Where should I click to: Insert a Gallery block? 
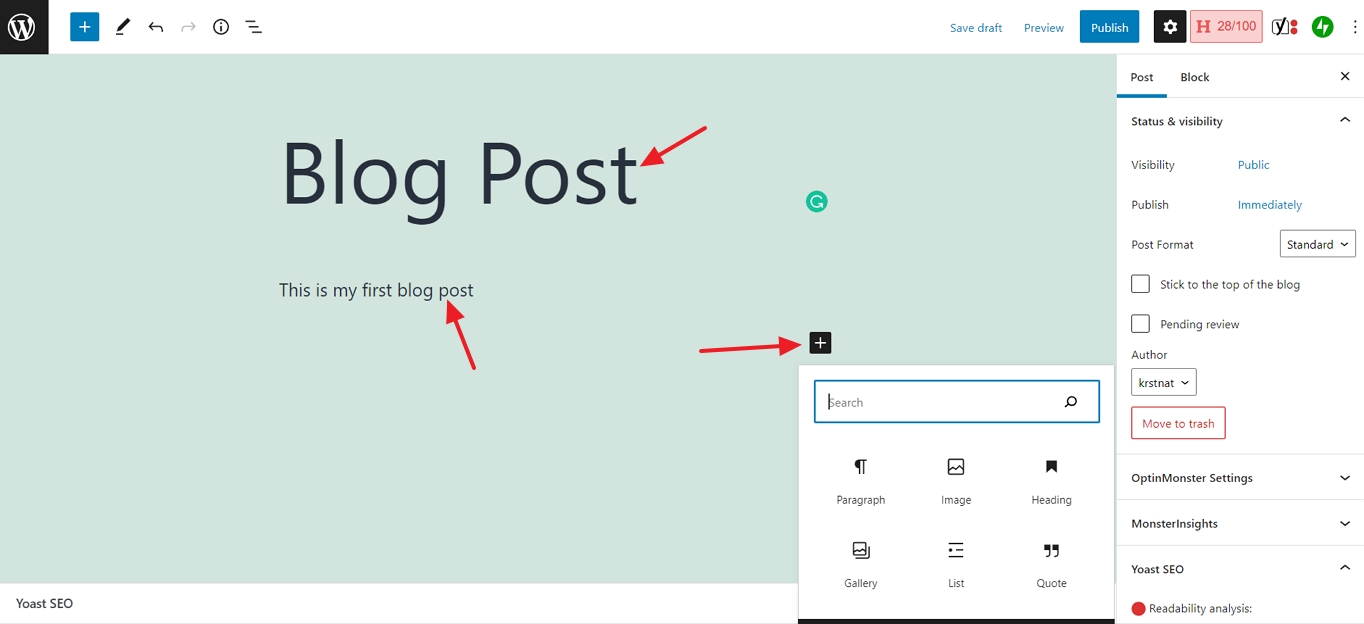coord(860,563)
